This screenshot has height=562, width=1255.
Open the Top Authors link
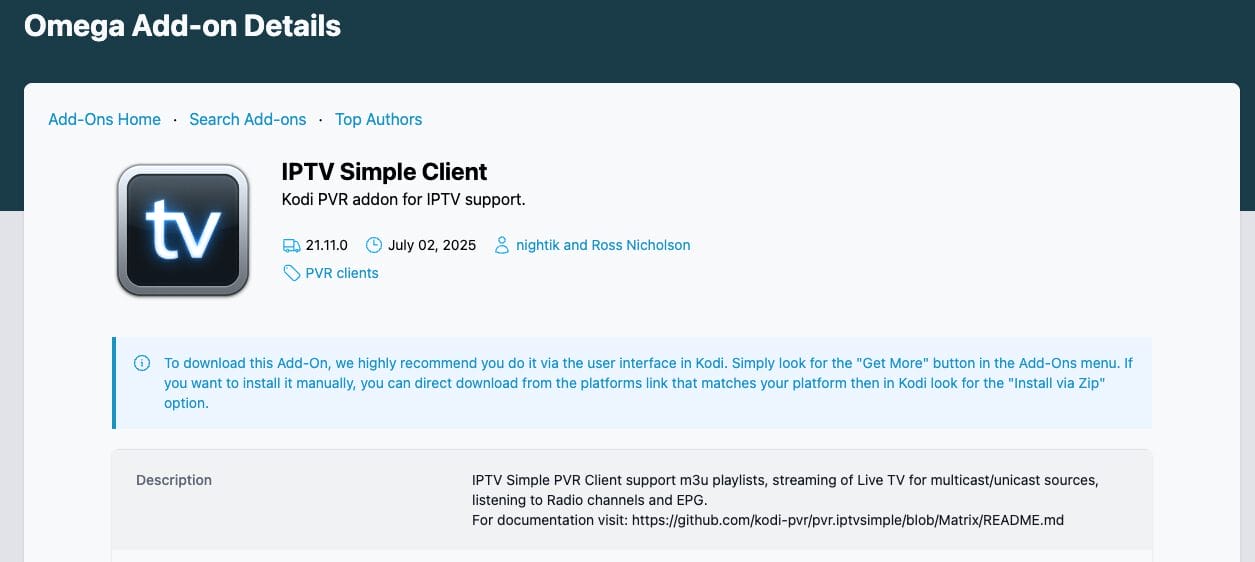click(378, 119)
